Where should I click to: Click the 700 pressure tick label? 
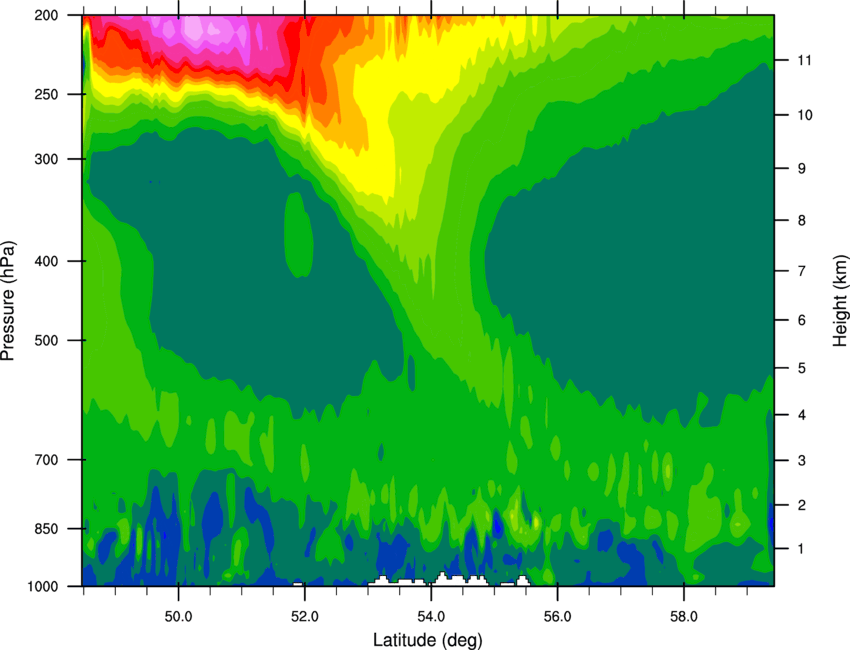click(x=46, y=459)
